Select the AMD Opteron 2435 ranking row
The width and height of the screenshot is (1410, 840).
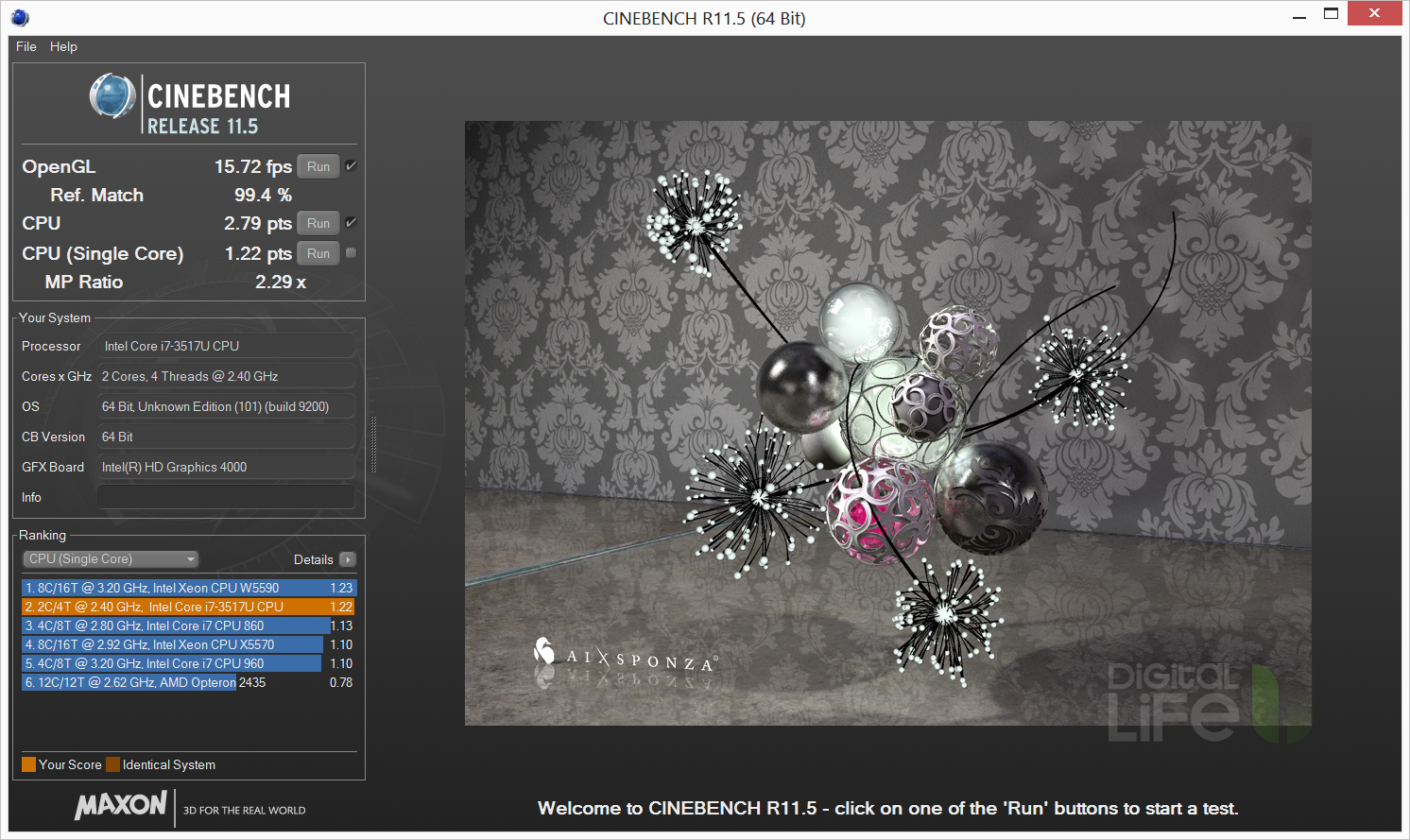click(x=188, y=682)
